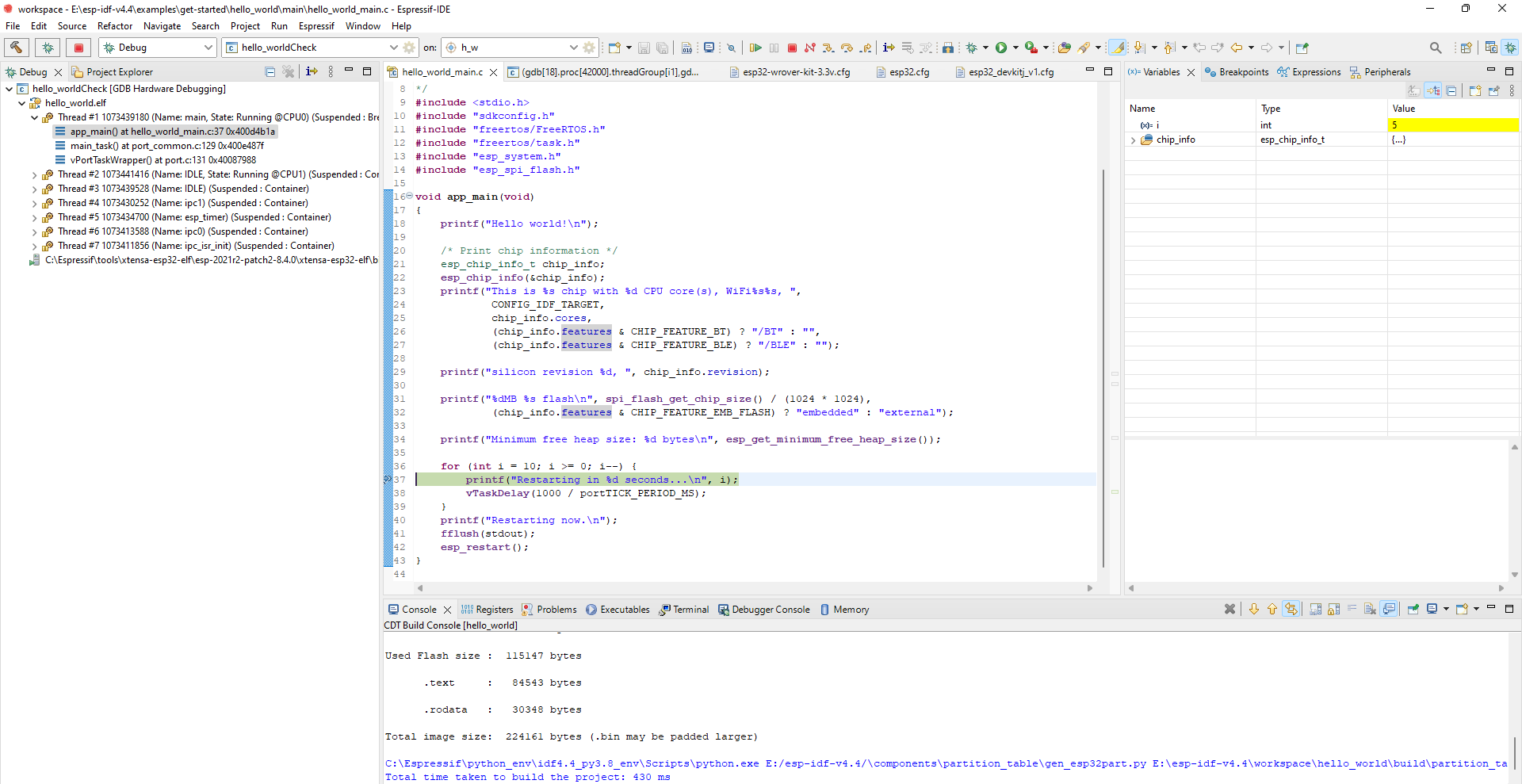Open the Peripherals tab

coord(1380,72)
